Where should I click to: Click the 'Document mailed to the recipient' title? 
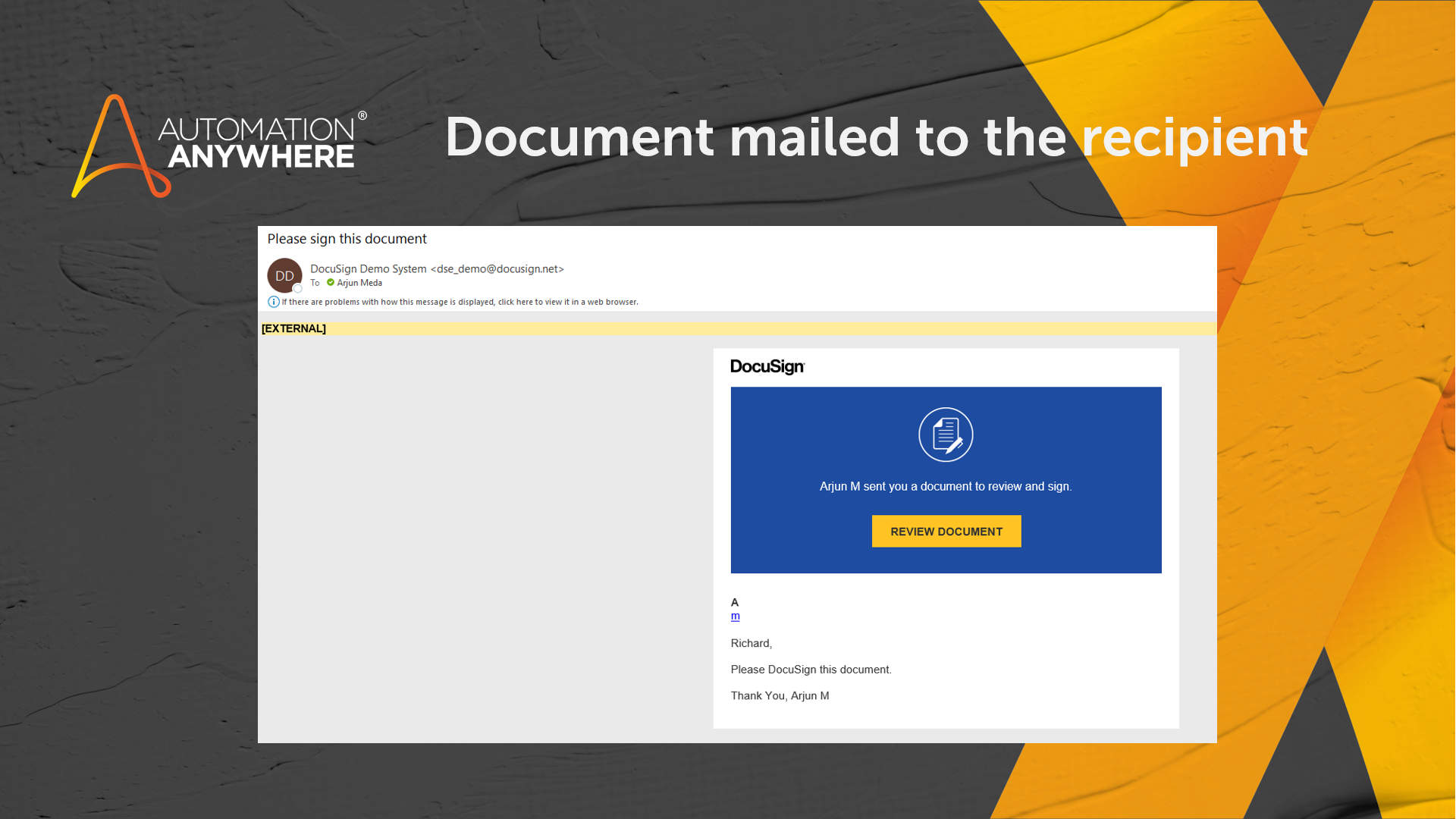(x=876, y=137)
